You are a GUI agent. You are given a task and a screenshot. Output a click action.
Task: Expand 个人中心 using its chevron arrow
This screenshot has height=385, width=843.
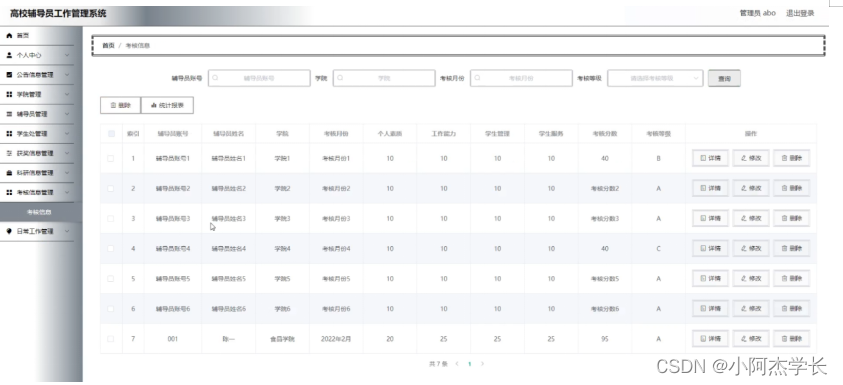(67, 55)
